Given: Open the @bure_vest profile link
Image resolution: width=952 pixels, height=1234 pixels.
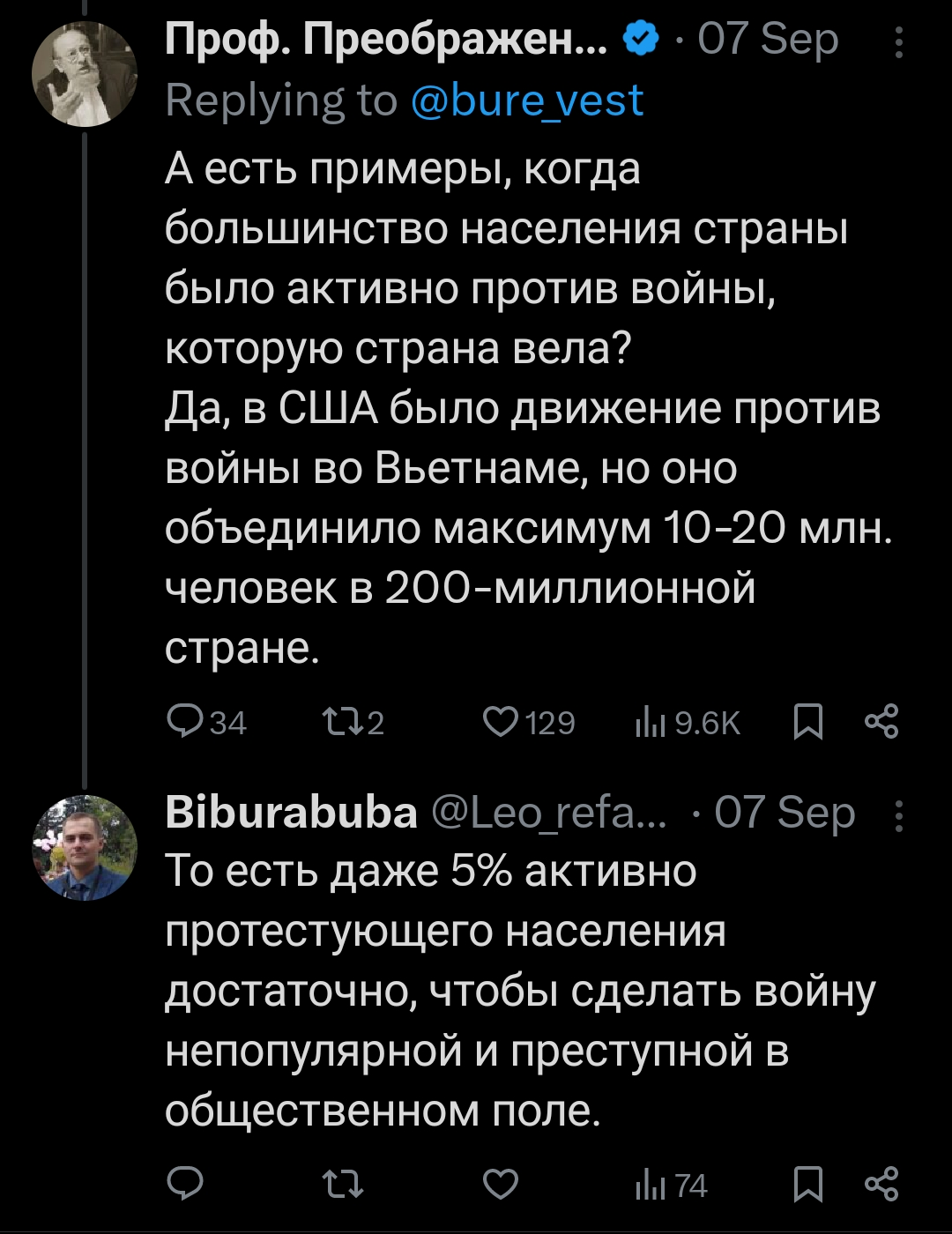Looking at the screenshot, I should tap(527, 100).
